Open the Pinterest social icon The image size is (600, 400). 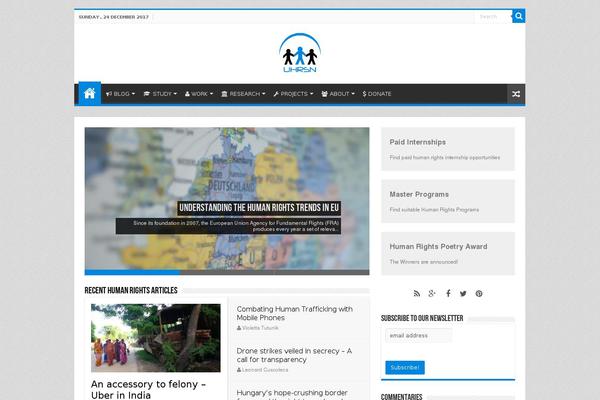[x=479, y=294]
